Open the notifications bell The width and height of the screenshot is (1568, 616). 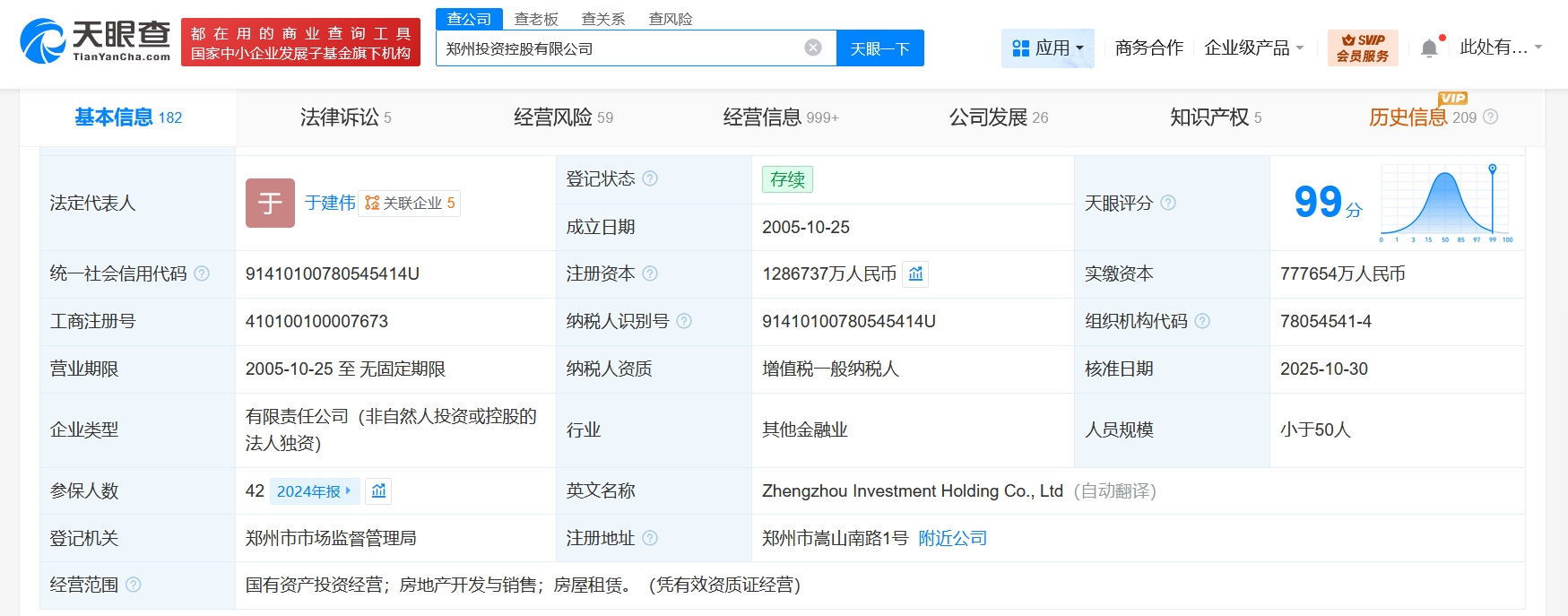click(1429, 48)
